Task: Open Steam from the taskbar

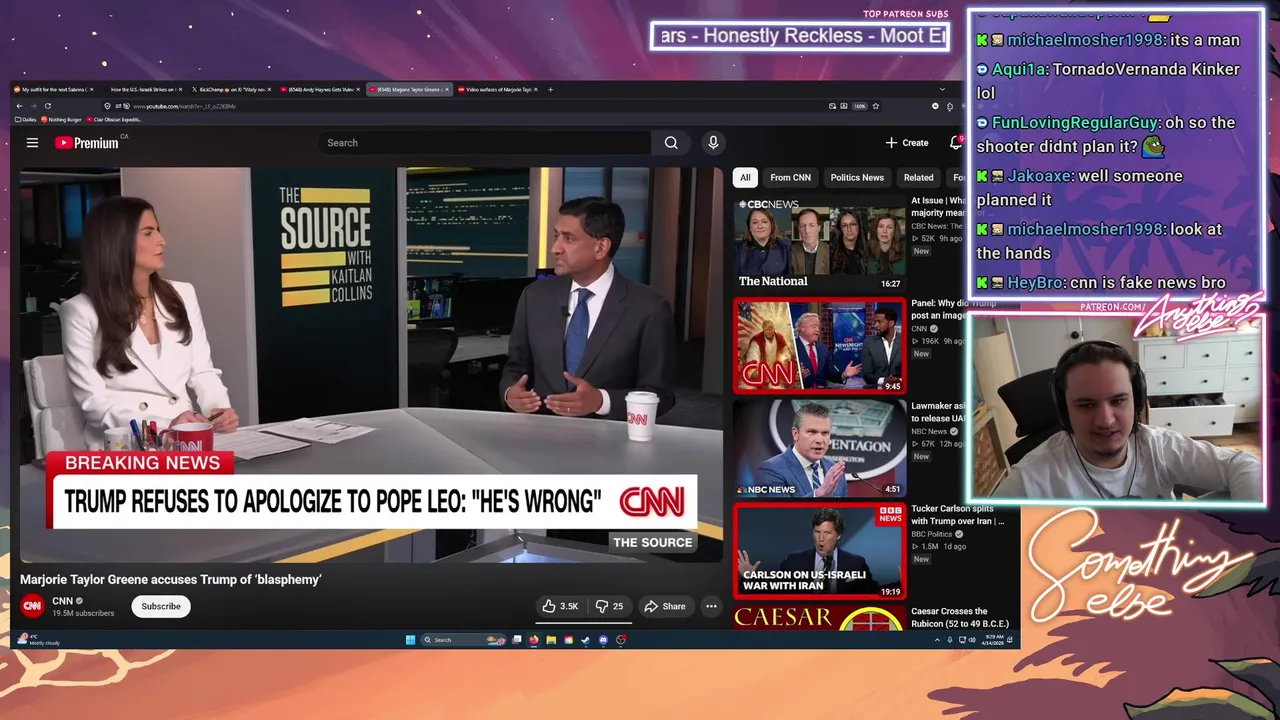Action: 585,640
